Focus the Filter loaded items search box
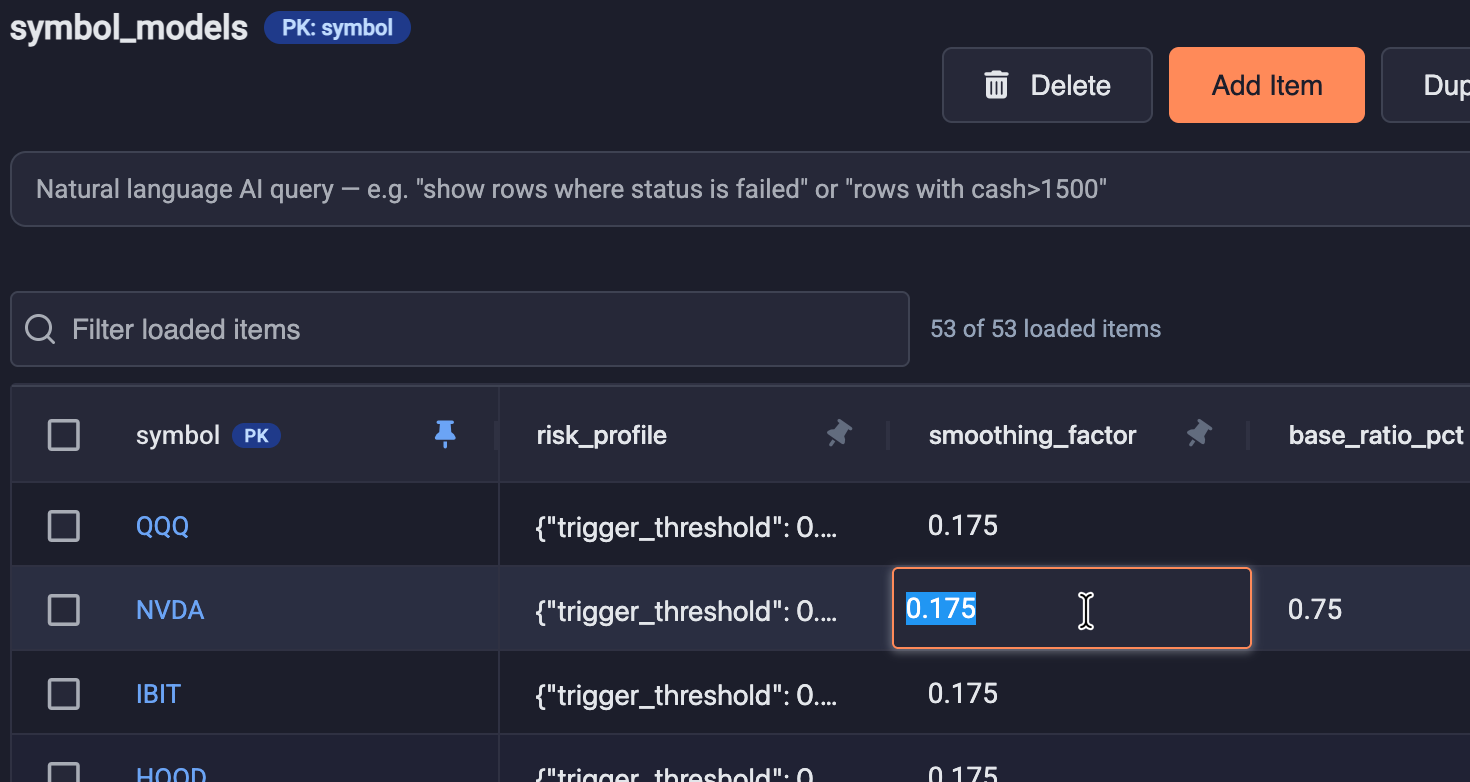Screen dimensions: 1470x782 [x=460, y=329]
